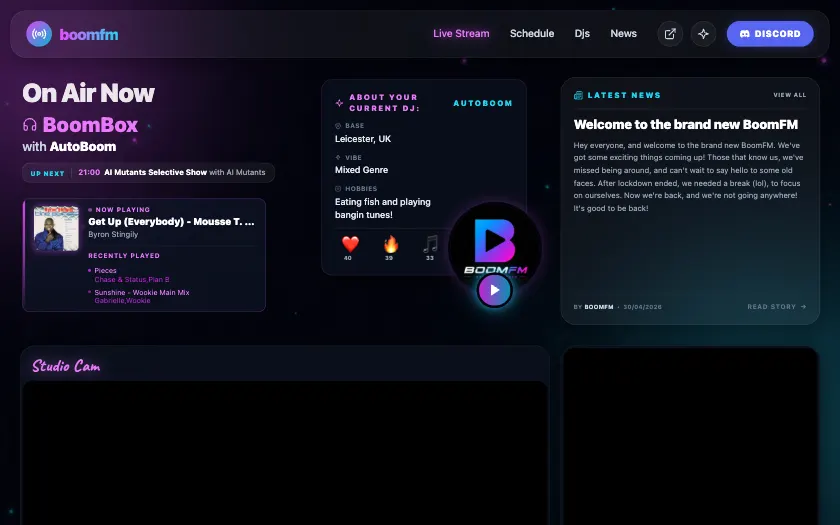Click the heart reaction emoji

coord(350,244)
